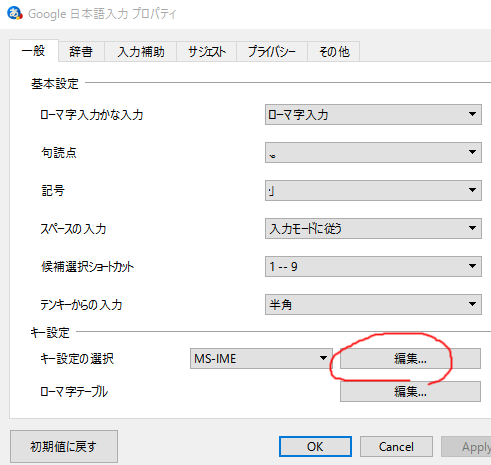
Task: Click the Apply button
Action: click(x=466, y=447)
